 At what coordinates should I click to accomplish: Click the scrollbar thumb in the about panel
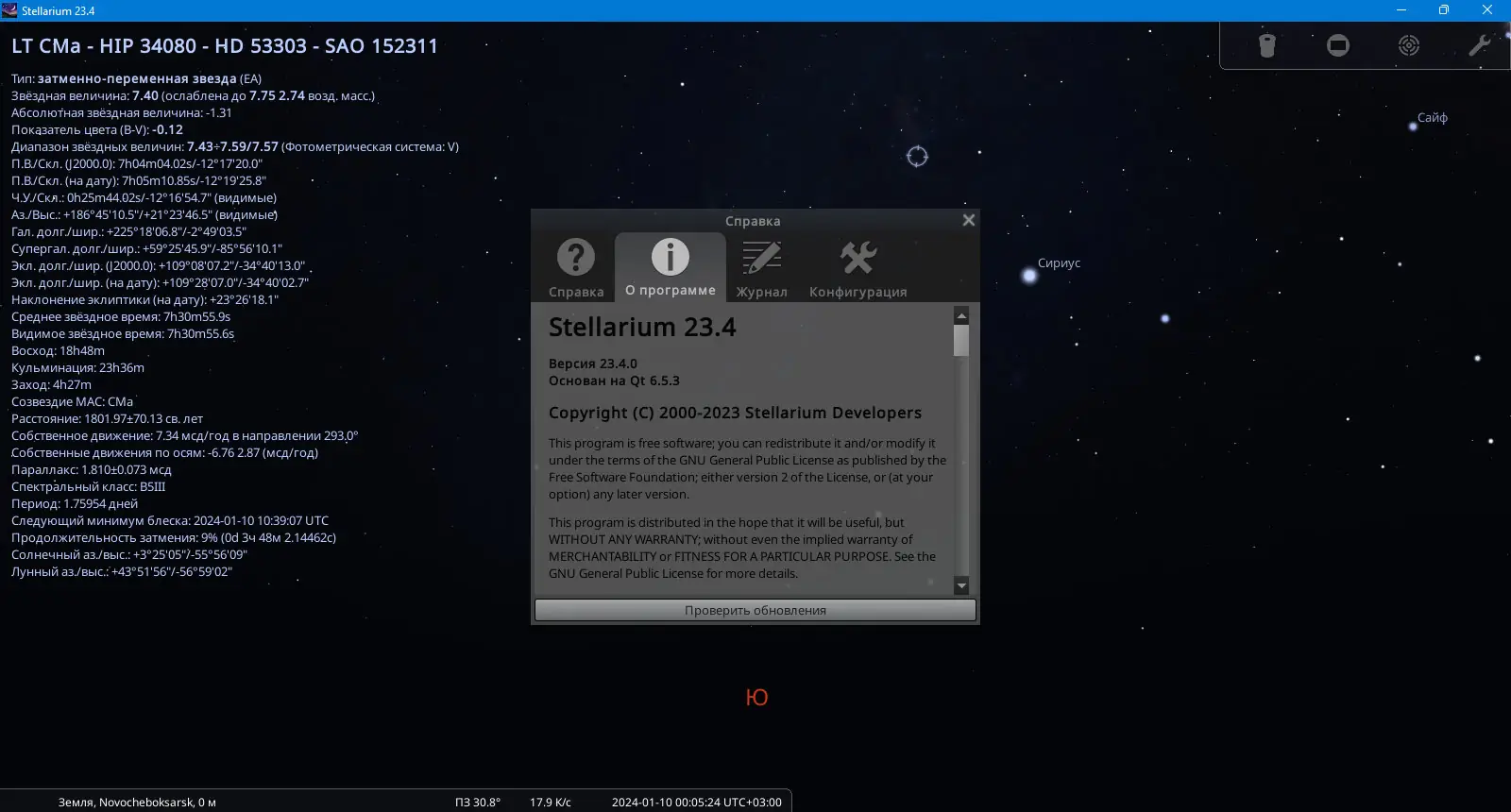click(961, 341)
